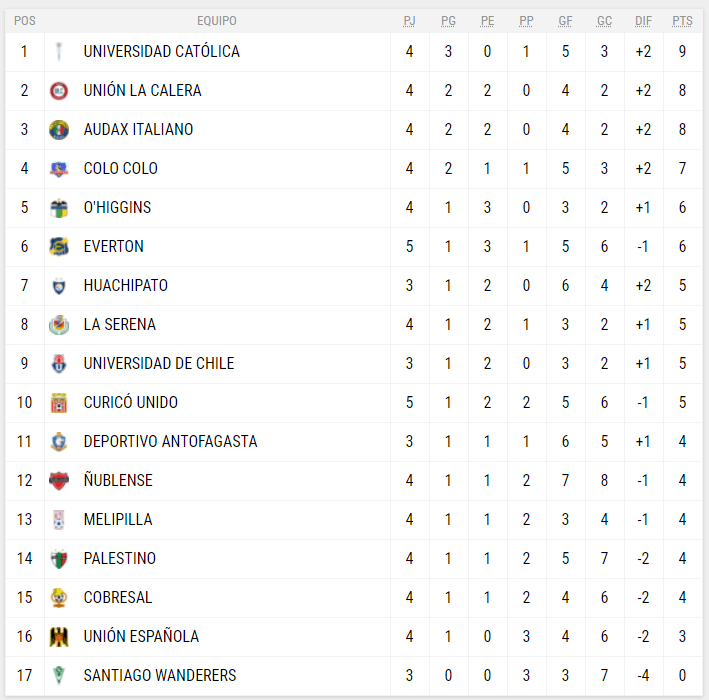709x700 pixels.
Task: Click the Colo Colo crest icon
Action: (x=59, y=168)
